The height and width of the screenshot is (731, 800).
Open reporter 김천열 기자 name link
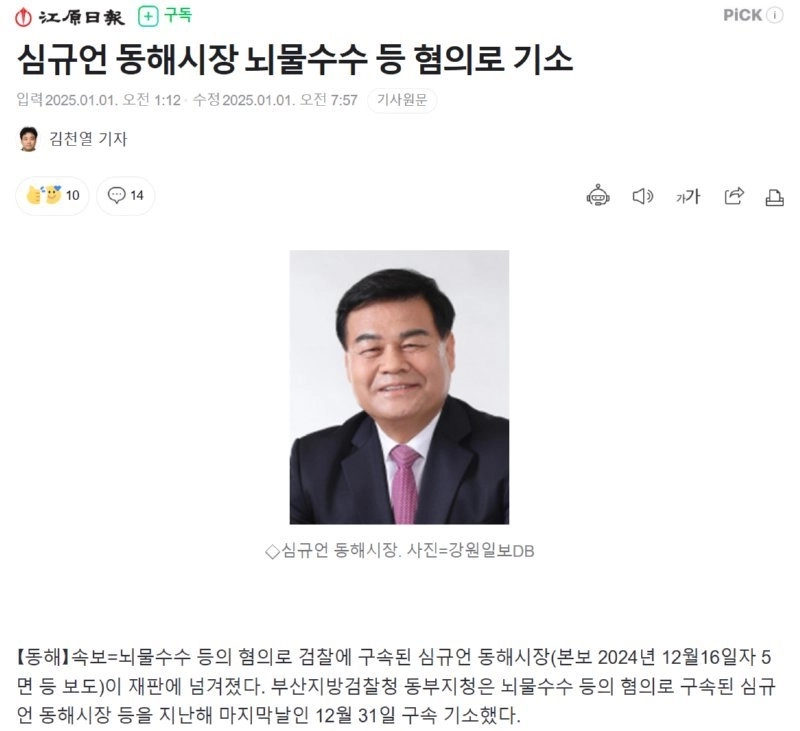coord(88,138)
